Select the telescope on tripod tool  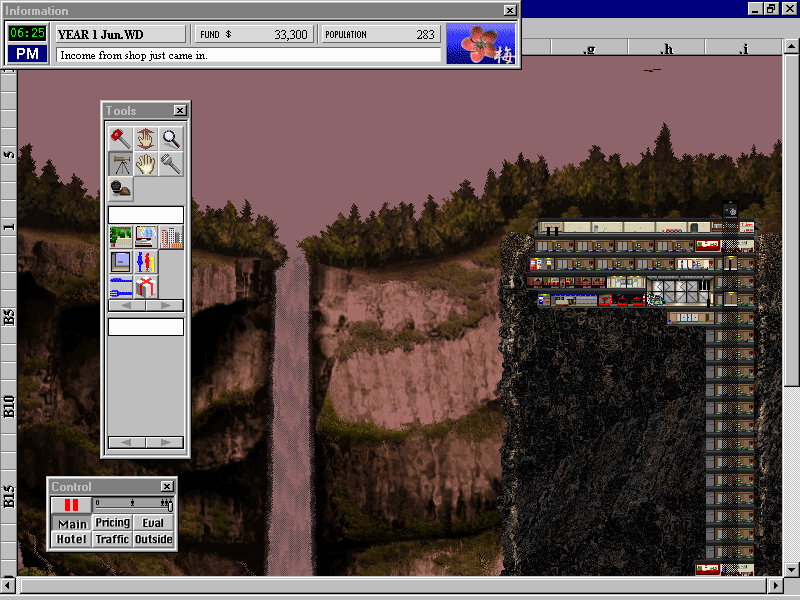[120, 164]
